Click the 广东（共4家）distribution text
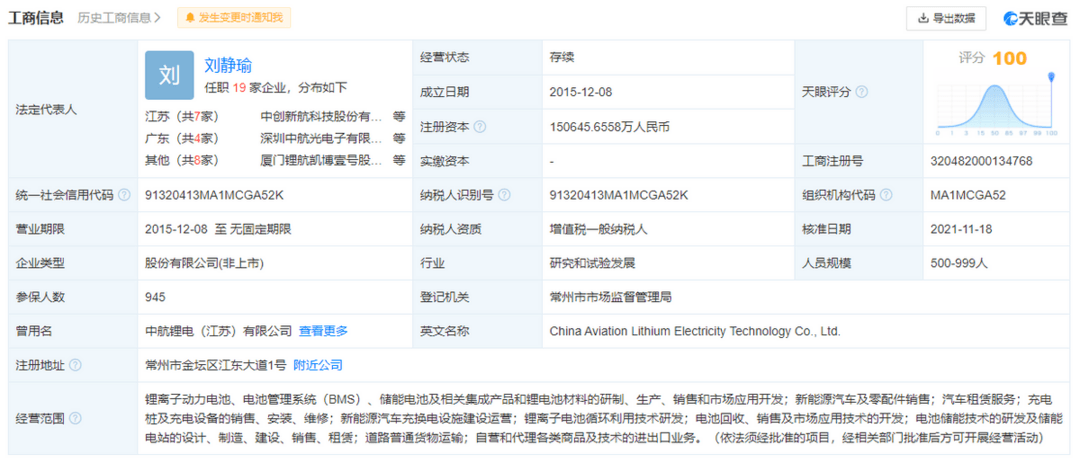Screen dimensions: 1080x463 (182, 138)
